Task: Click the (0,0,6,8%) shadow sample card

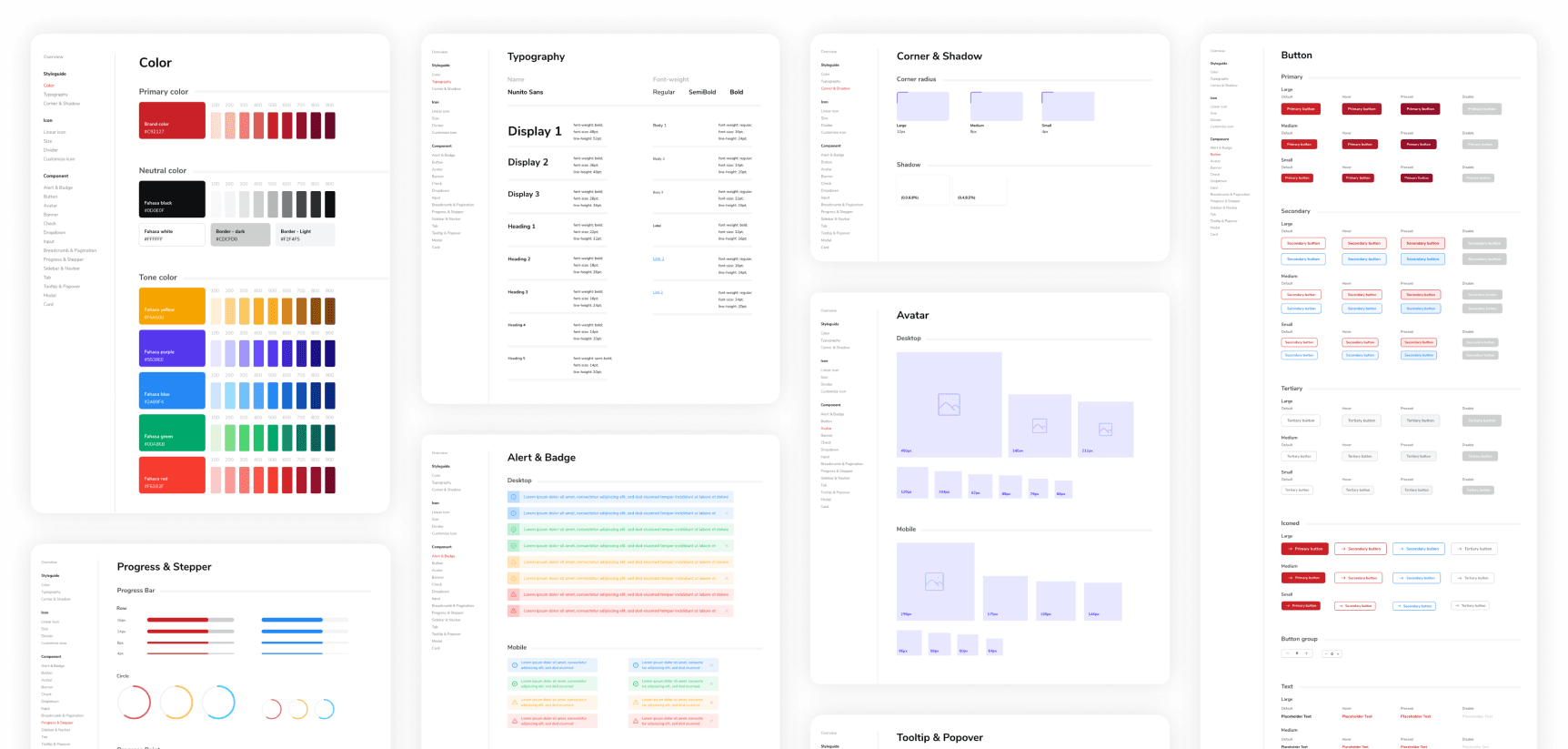Action: click(x=923, y=189)
